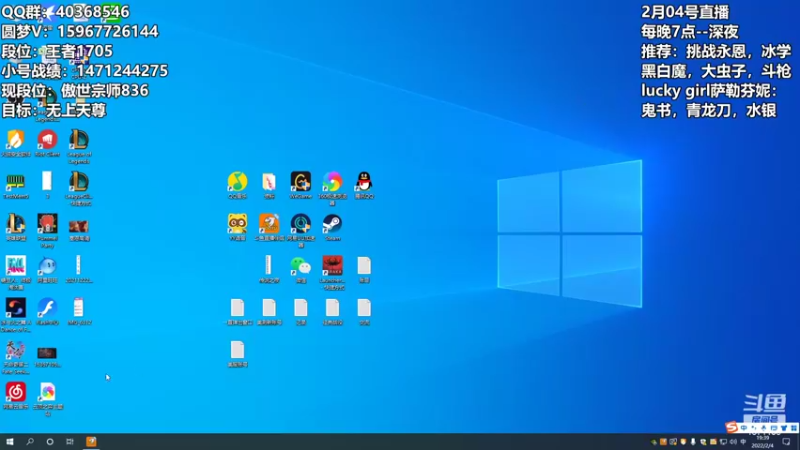Open the YY voice raccoon icon
Screen dimensions: 800x450
(237, 223)
